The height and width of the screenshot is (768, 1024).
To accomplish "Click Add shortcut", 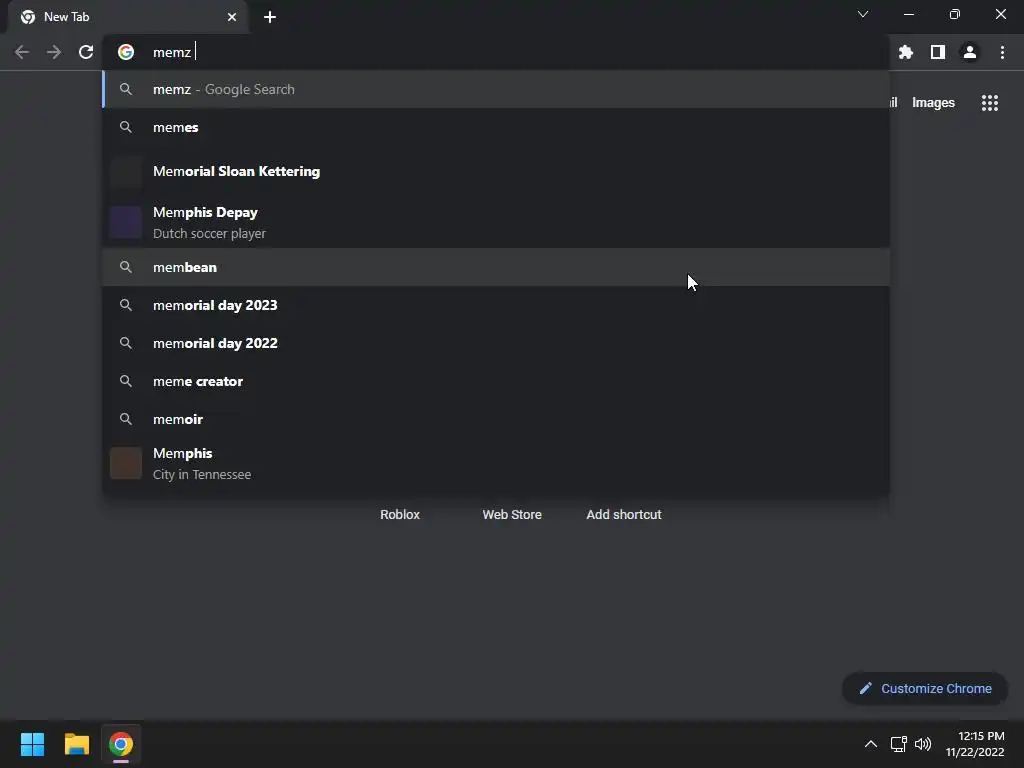I will 624,515.
